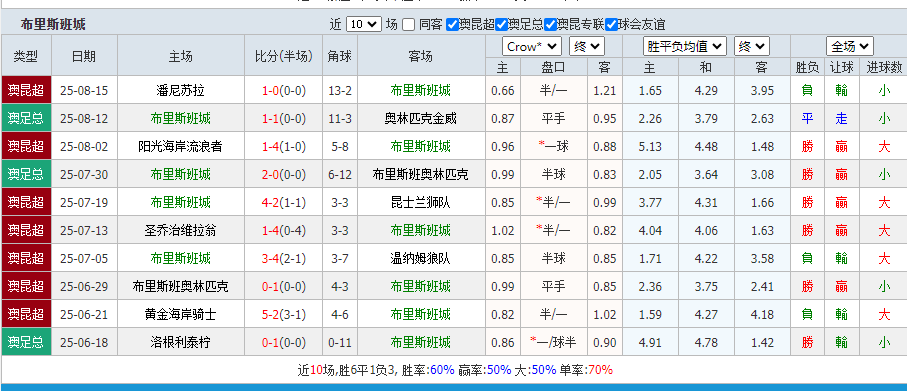Select the date cell 25-07-19
The height and width of the screenshot is (391, 907).
point(84,202)
